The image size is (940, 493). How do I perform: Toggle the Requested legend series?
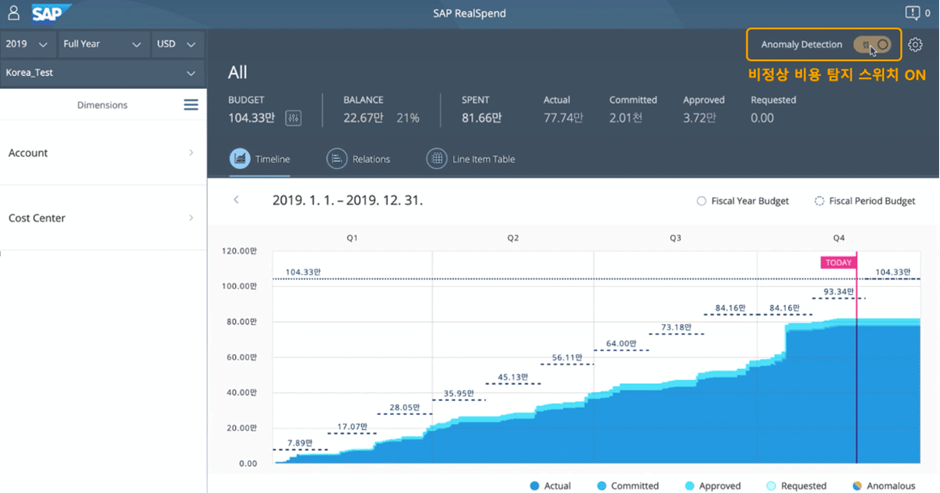(x=796, y=486)
